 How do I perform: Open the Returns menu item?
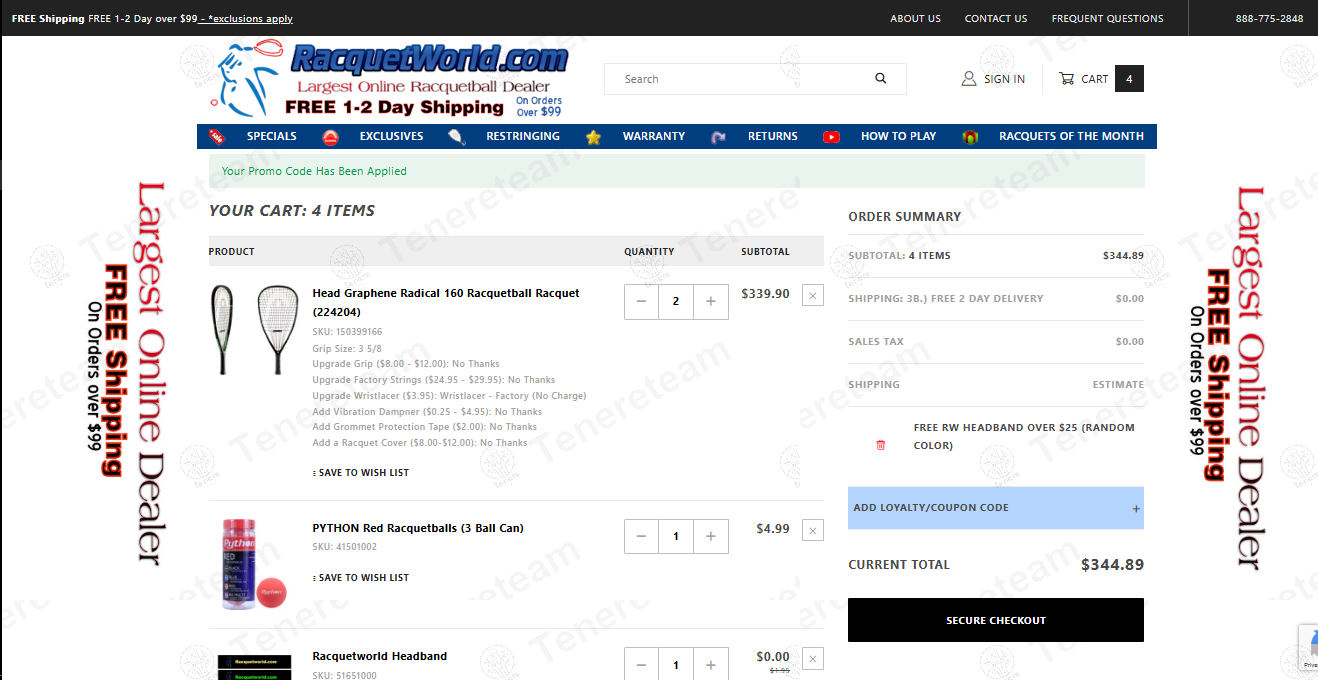click(773, 136)
